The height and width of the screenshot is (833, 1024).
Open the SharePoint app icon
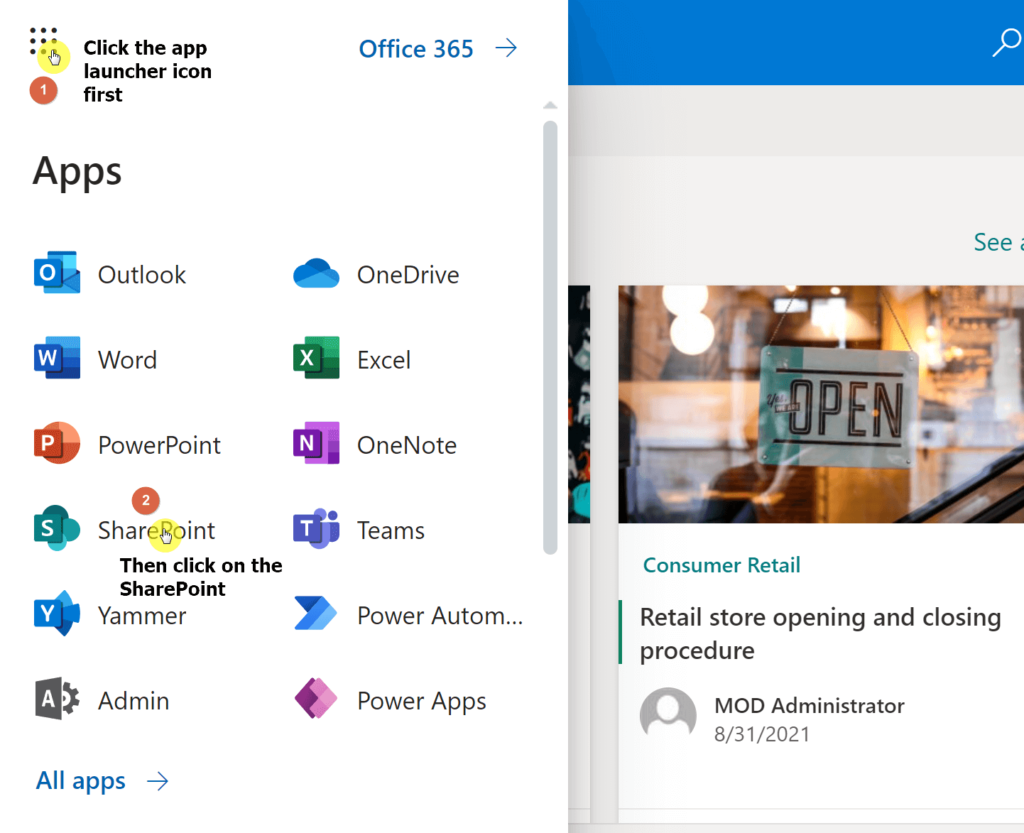[x=57, y=528]
